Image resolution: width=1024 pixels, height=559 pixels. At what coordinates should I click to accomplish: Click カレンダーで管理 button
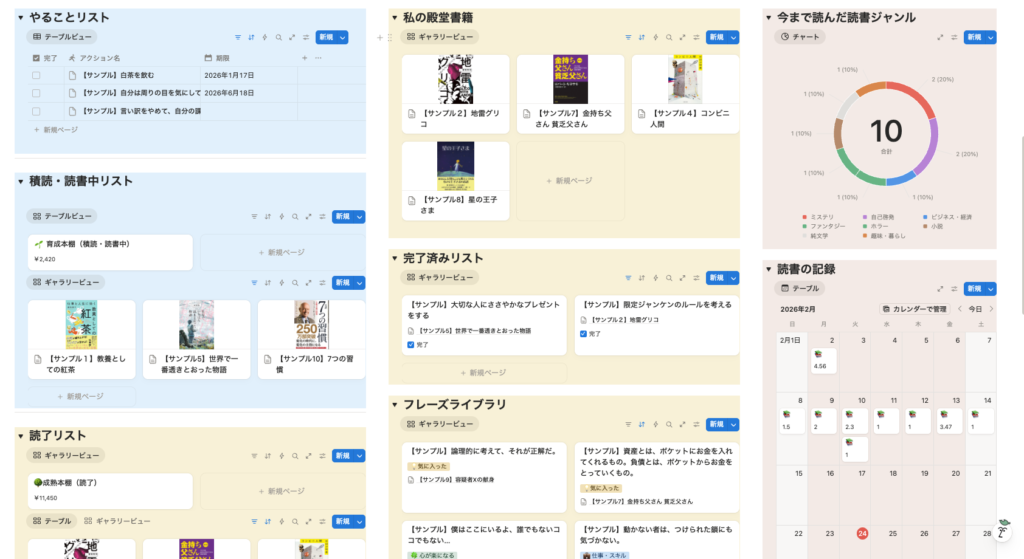click(x=913, y=309)
